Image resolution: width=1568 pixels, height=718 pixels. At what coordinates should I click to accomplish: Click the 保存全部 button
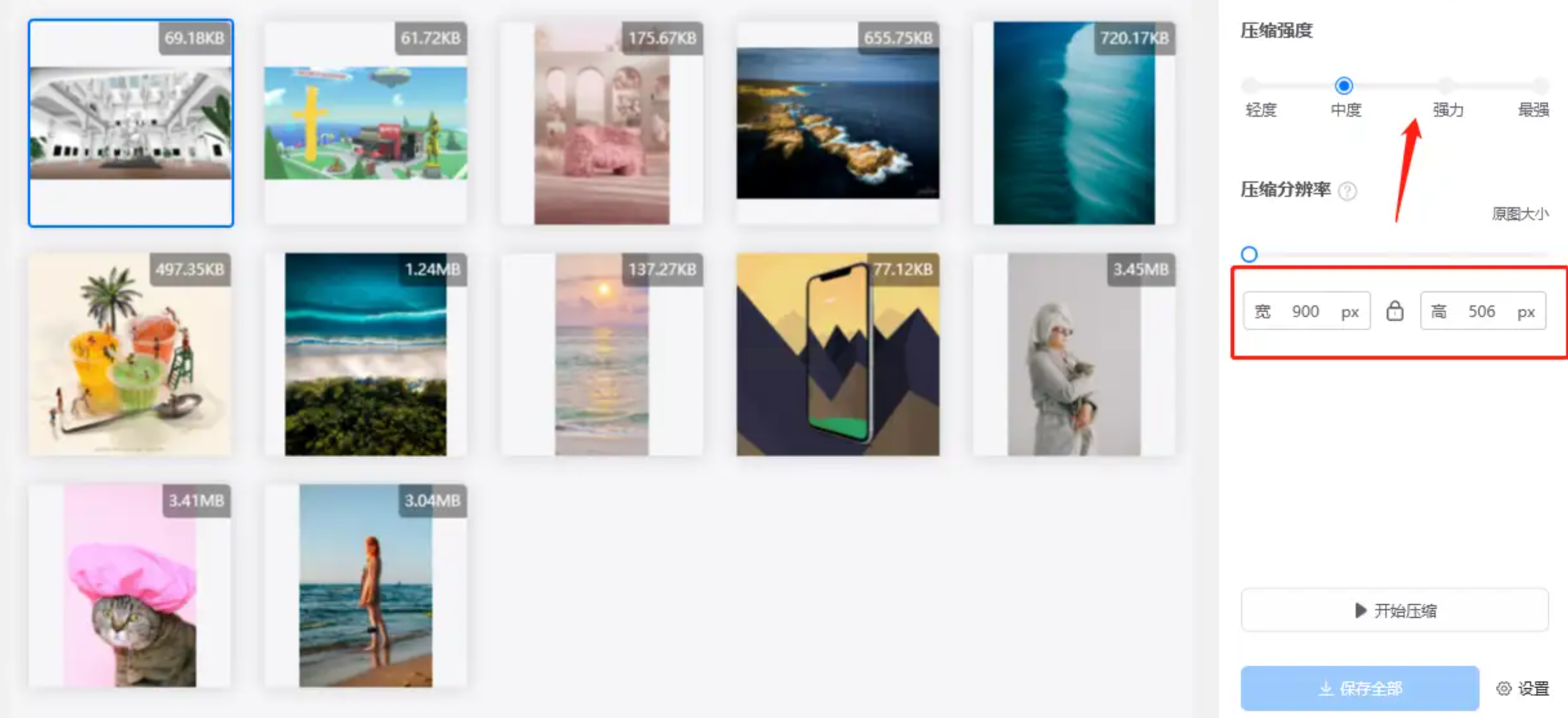(1360, 688)
